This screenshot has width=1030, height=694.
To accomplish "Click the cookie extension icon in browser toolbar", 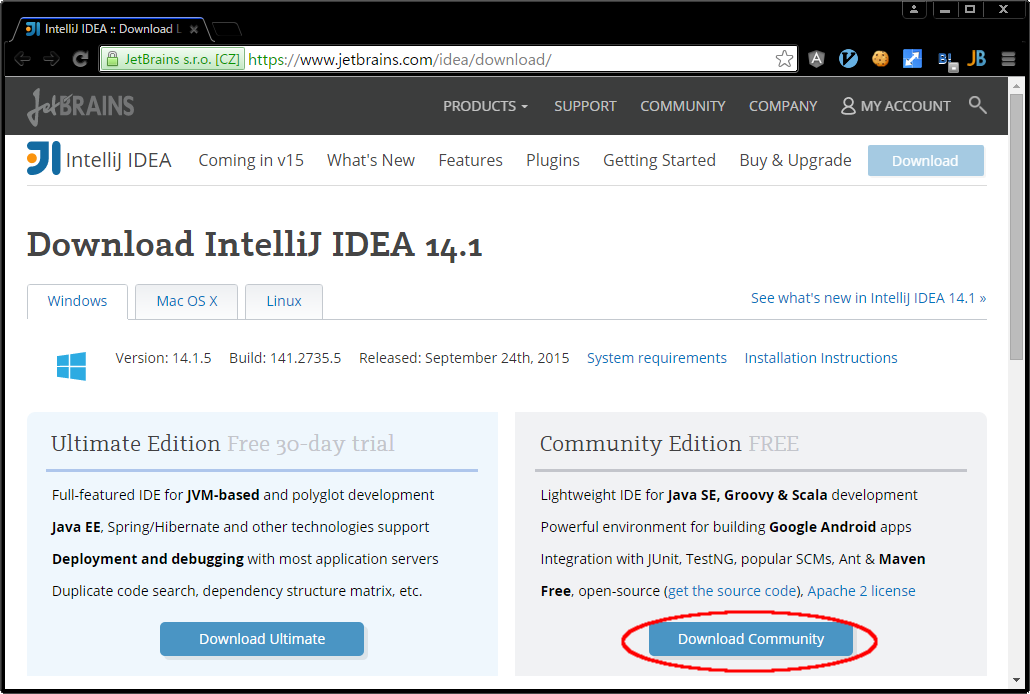I will pos(880,59).
